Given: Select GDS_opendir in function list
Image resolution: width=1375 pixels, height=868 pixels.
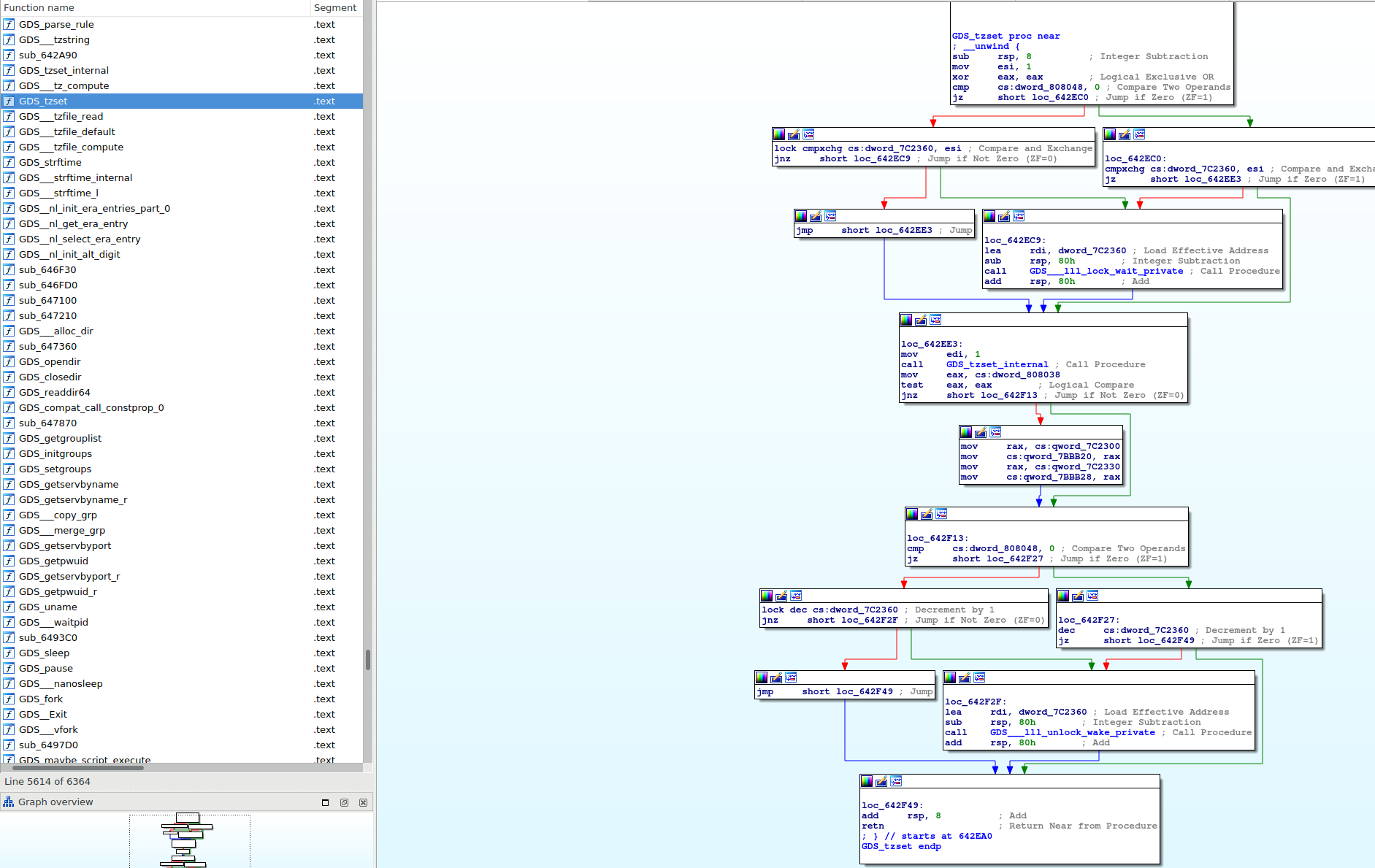Looking at the screenshot, I should [x=181, y=361].
